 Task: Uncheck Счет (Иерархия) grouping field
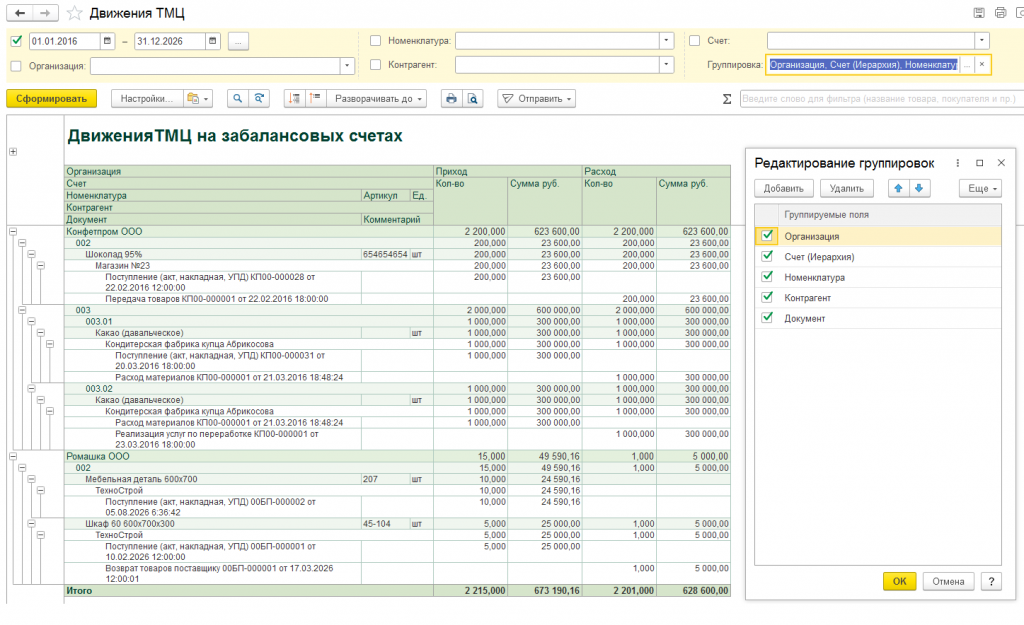tap(767, 256)
